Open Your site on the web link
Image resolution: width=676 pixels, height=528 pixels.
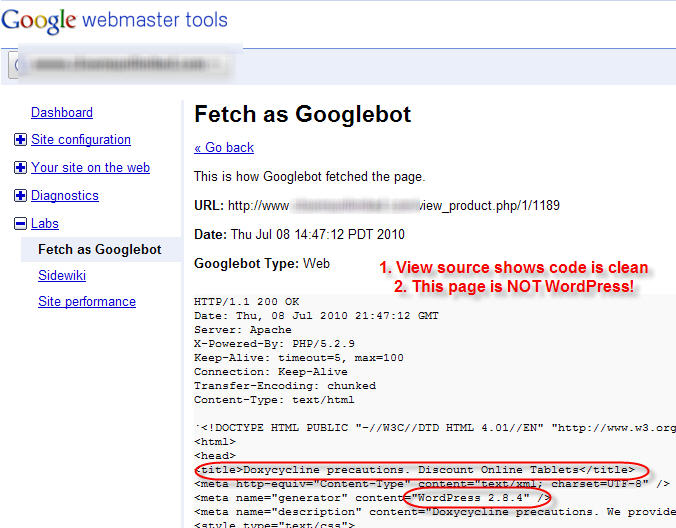tap(90, 167)
